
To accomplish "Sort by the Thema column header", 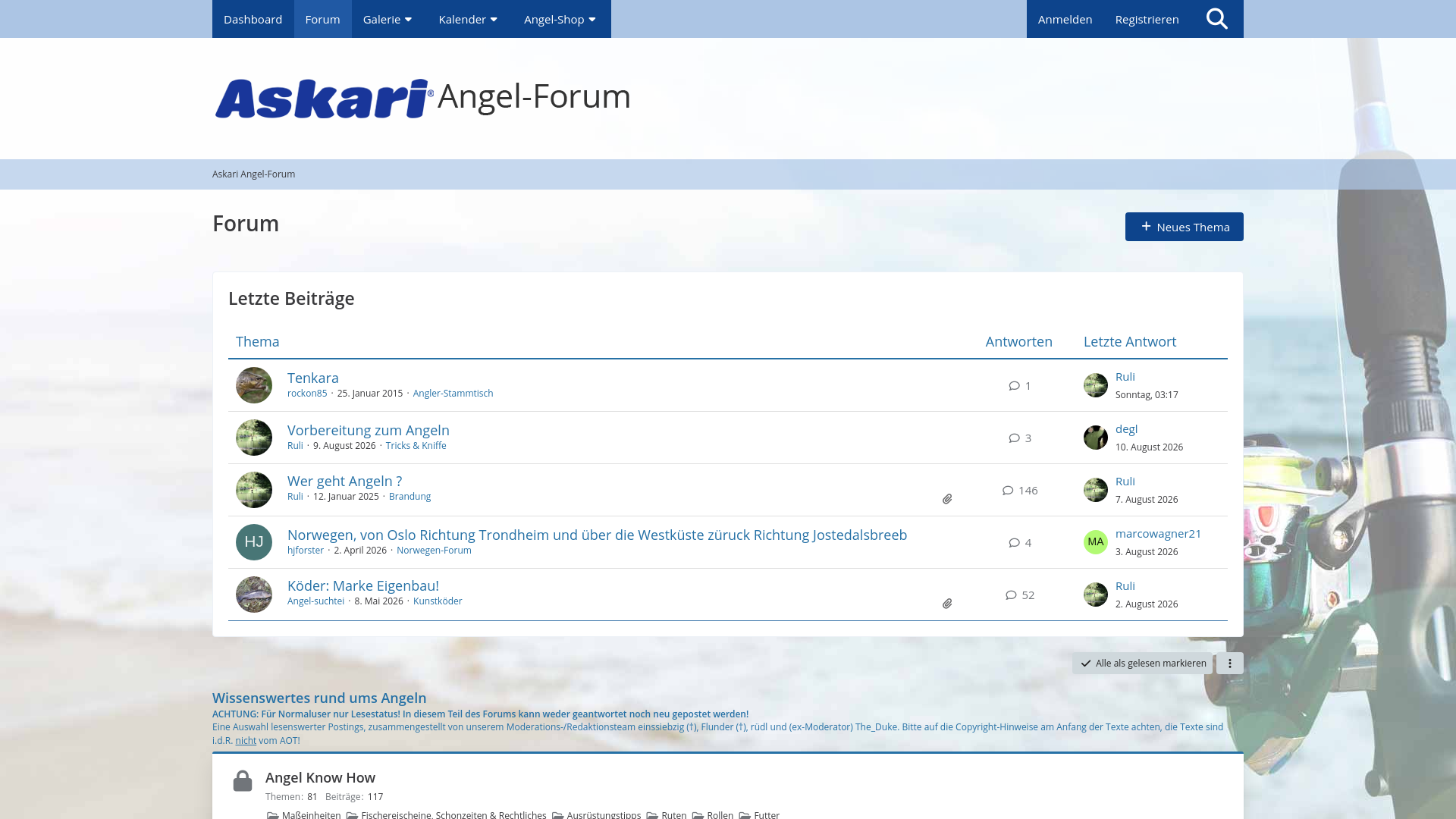I will [x=257, y=341].
